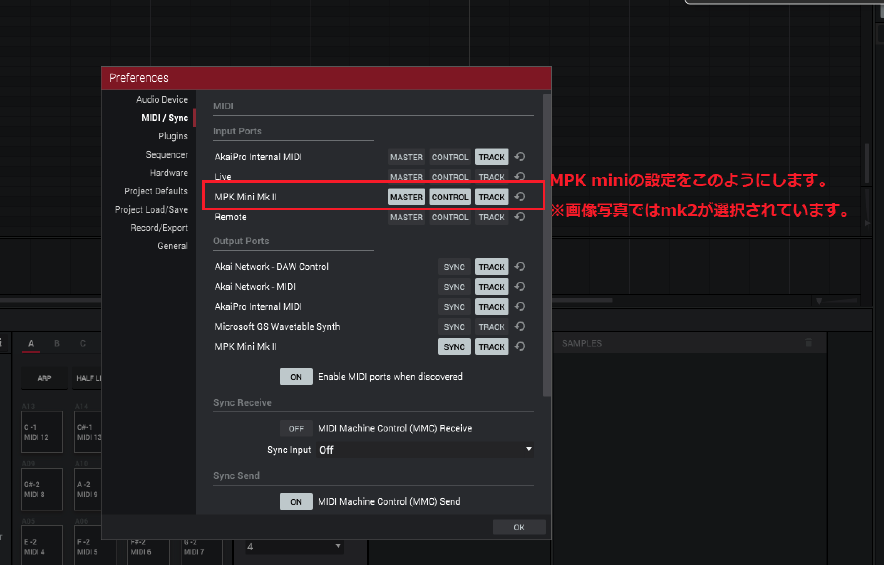Click pad E-2 MIDI 4
The width and height of the screenshot is (884, 565).
(42, 545)
